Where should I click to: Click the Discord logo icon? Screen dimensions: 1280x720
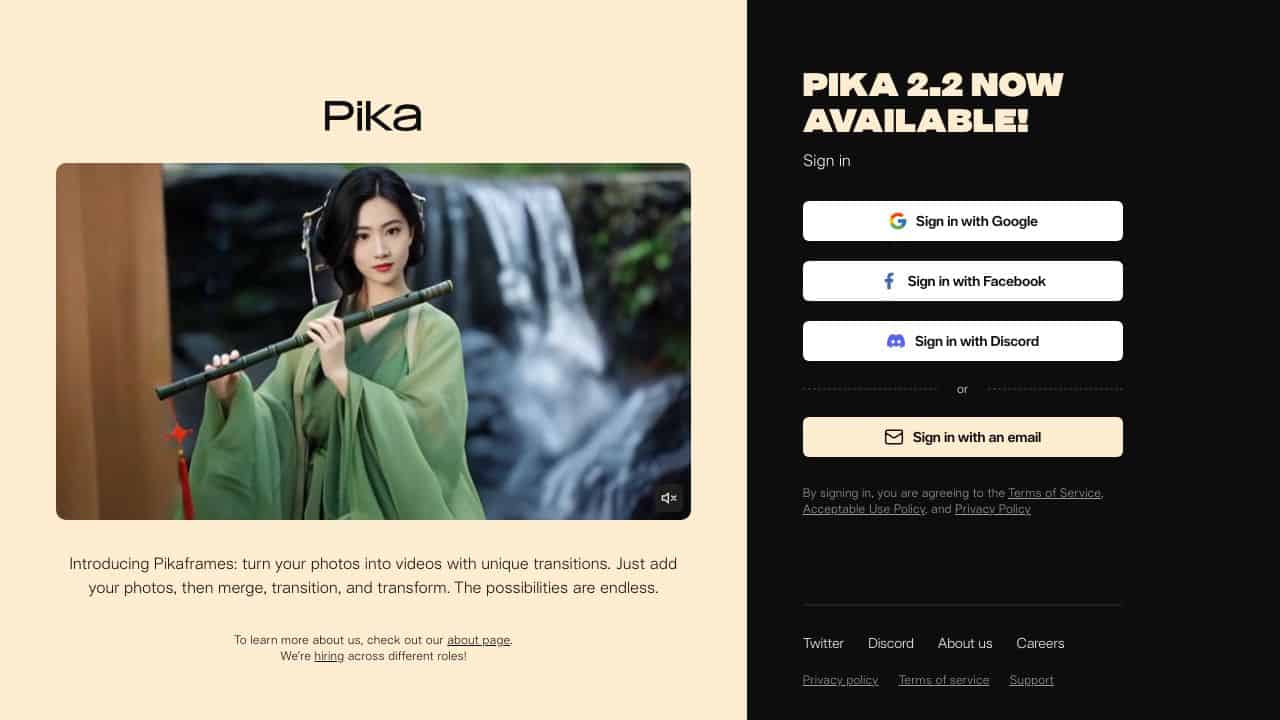point(896,341)
